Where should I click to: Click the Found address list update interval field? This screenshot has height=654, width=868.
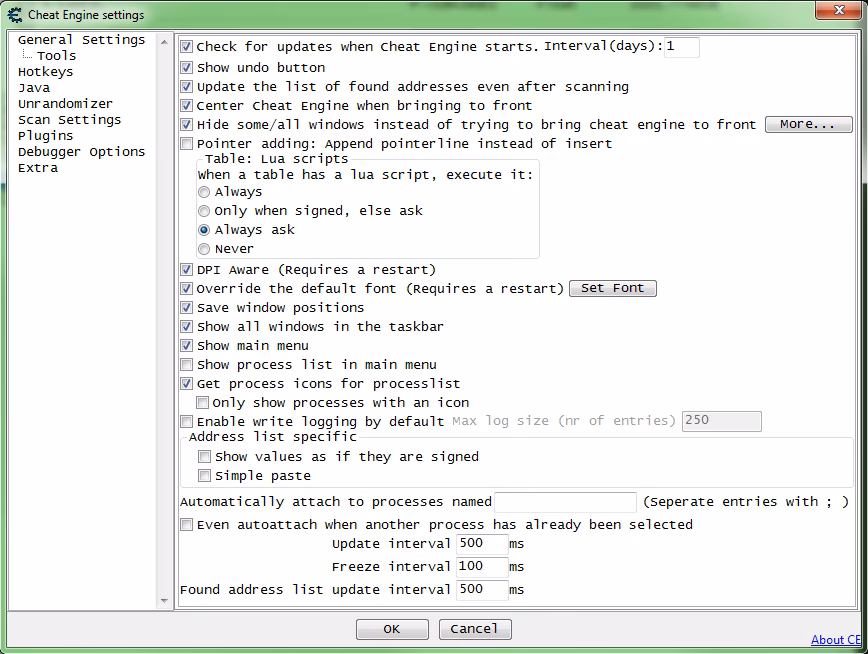(x=482, y=590)
